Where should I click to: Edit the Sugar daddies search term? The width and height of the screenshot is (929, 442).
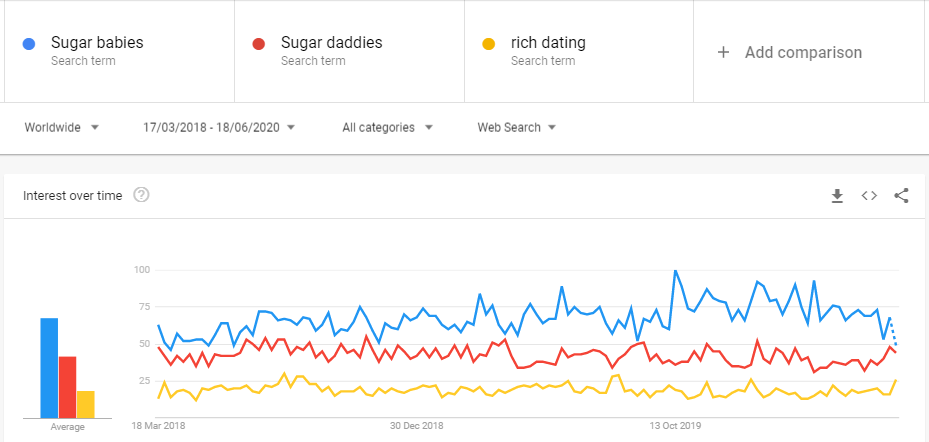(331, 43)
